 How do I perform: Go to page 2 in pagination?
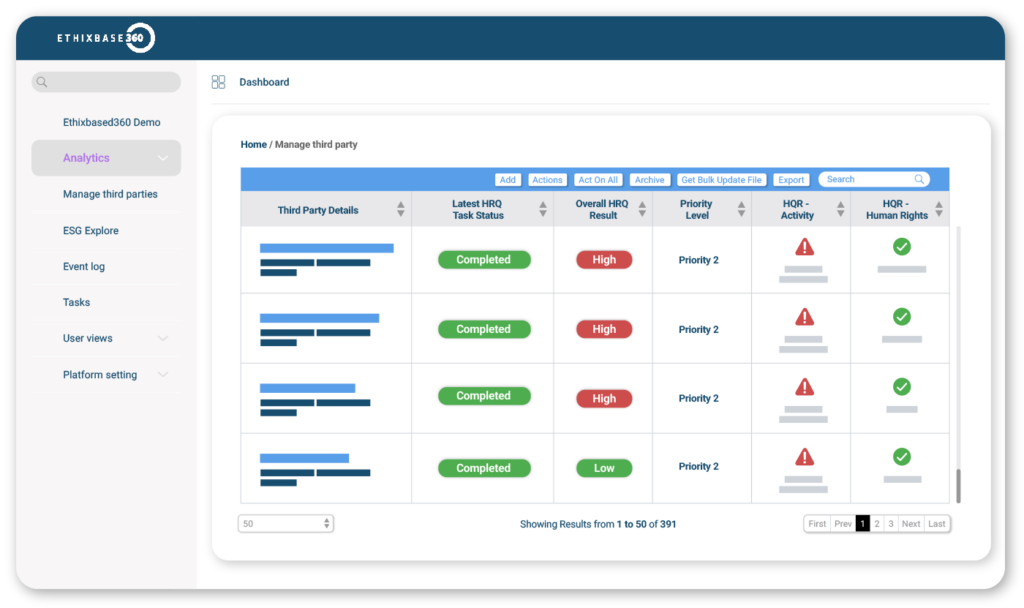pyautogui.click(x=877, y=524)
